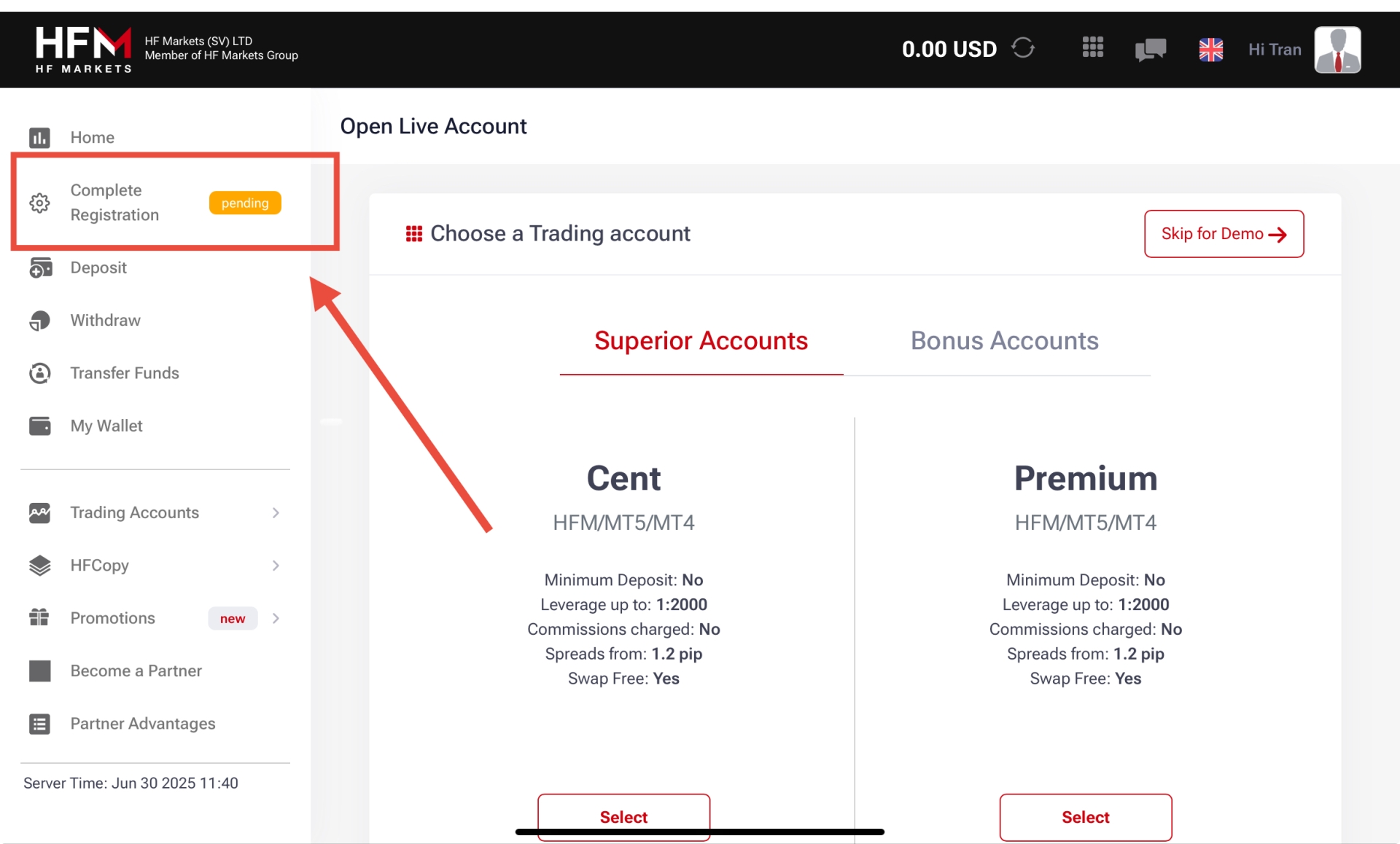Click the UK flag language selector
The image size is (1400, 844).
click(x=1210, y=50)
